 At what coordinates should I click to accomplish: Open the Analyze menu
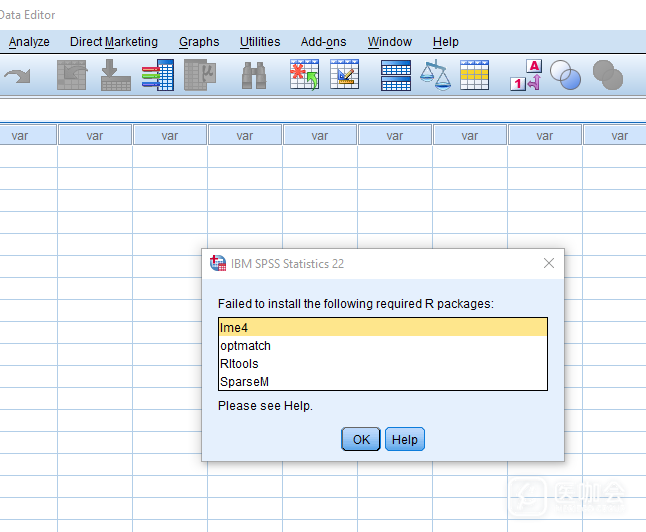tap(29, 42)
